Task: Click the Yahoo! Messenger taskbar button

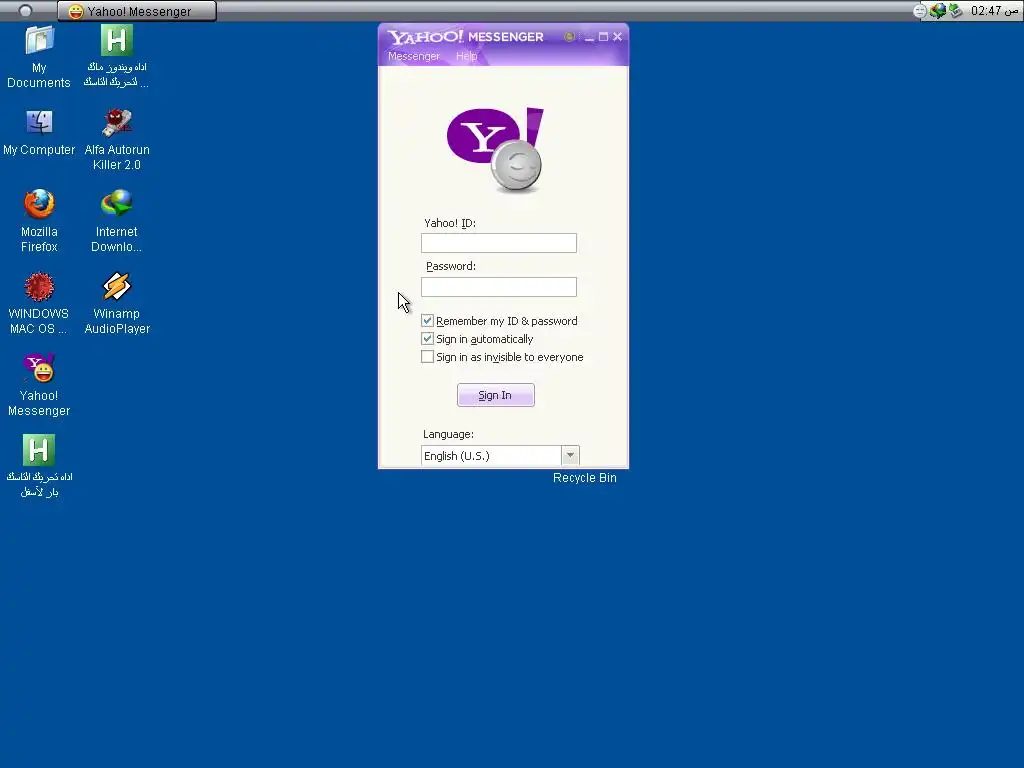Action: [x=137, y=11]
